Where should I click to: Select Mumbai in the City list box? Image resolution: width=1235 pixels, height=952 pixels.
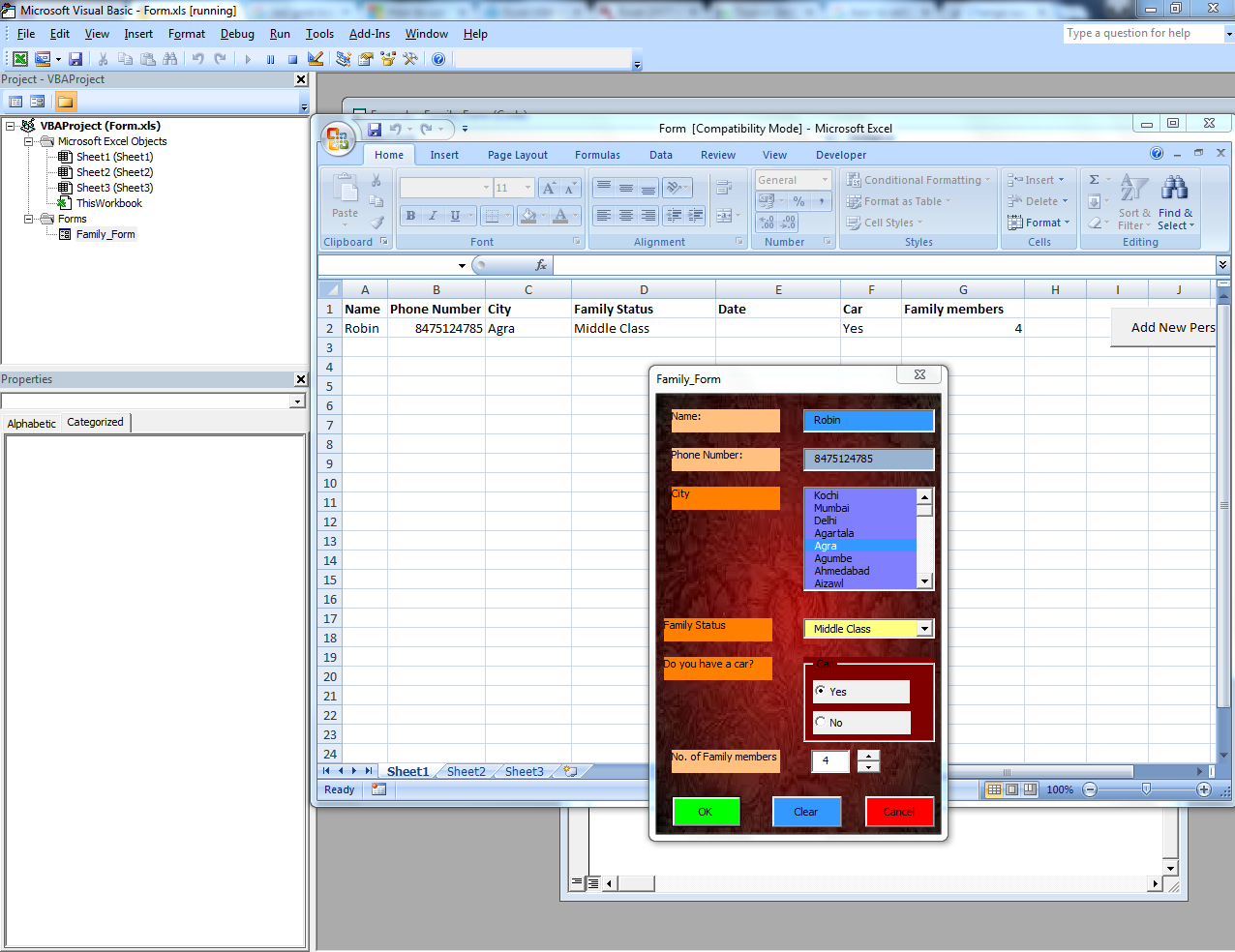830,508
